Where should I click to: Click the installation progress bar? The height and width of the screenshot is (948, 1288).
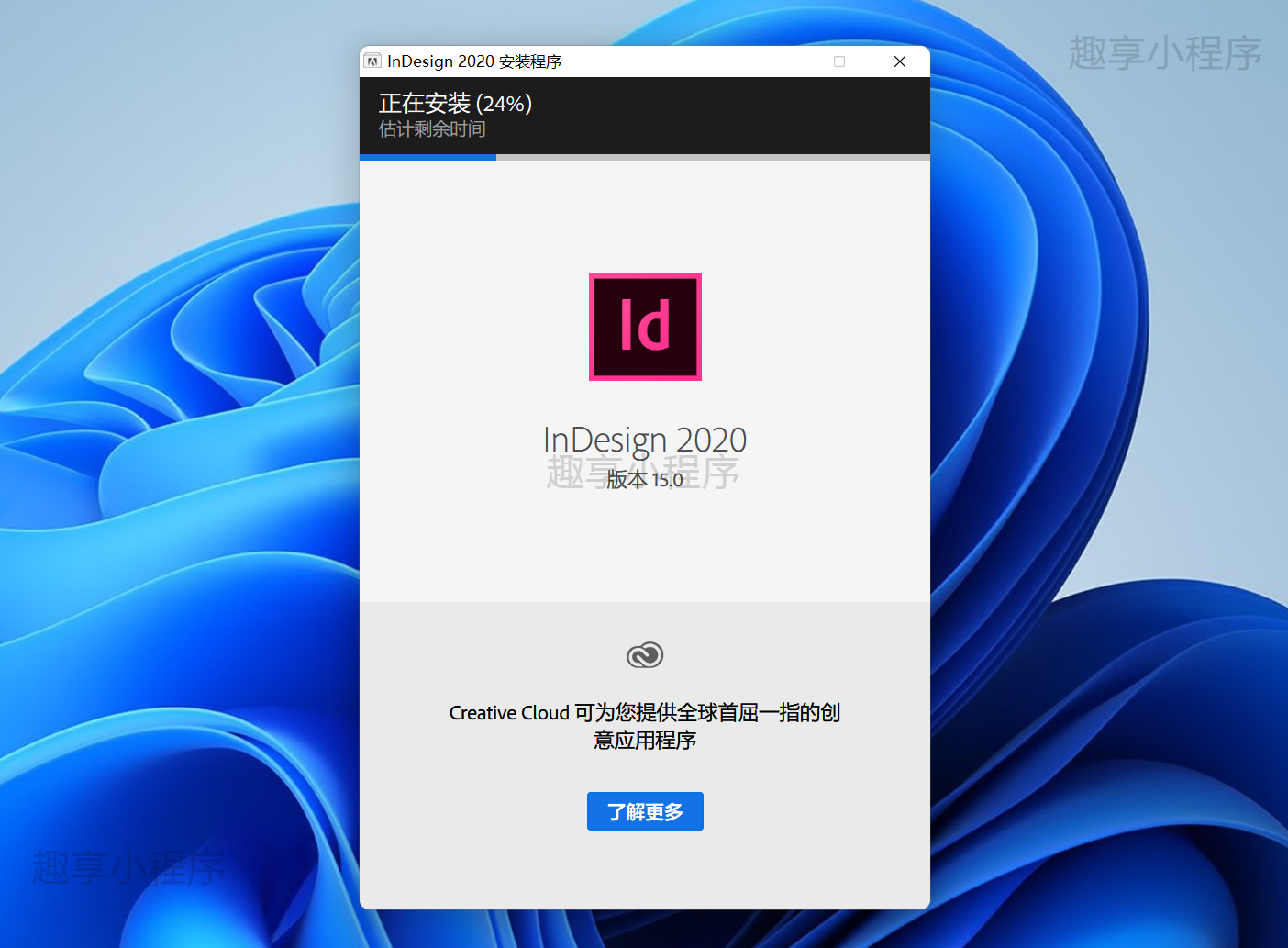pyautogui.click(x=645, y=157)
